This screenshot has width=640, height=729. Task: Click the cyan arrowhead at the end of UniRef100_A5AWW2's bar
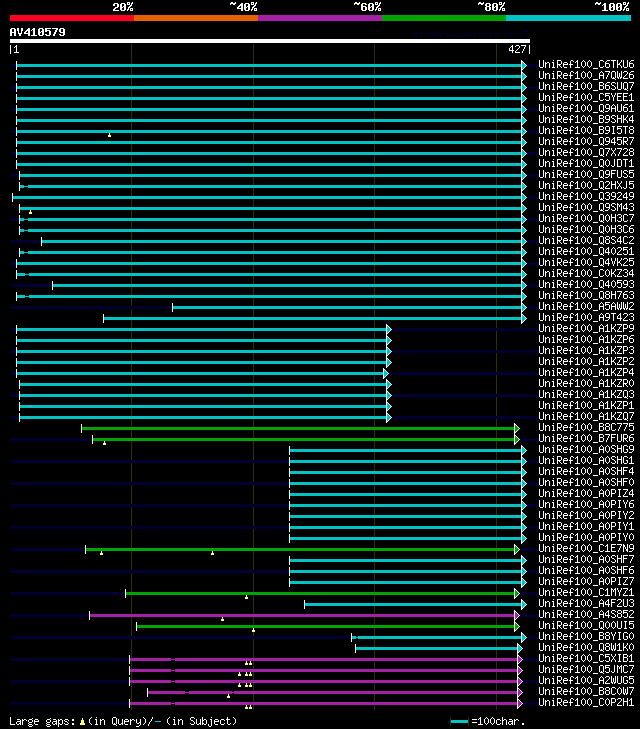pyautogui.click(x=524, y=307)
